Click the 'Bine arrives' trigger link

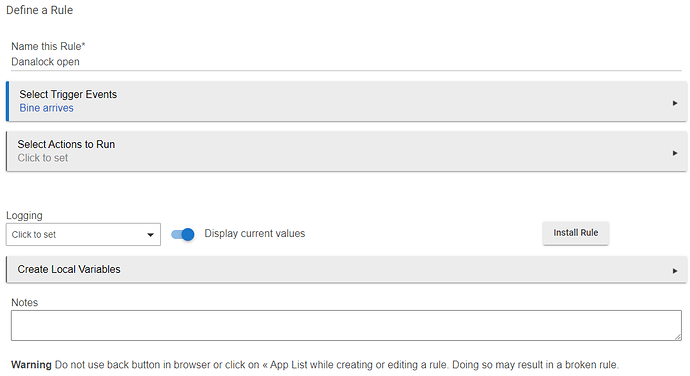[x=46, y=108]
